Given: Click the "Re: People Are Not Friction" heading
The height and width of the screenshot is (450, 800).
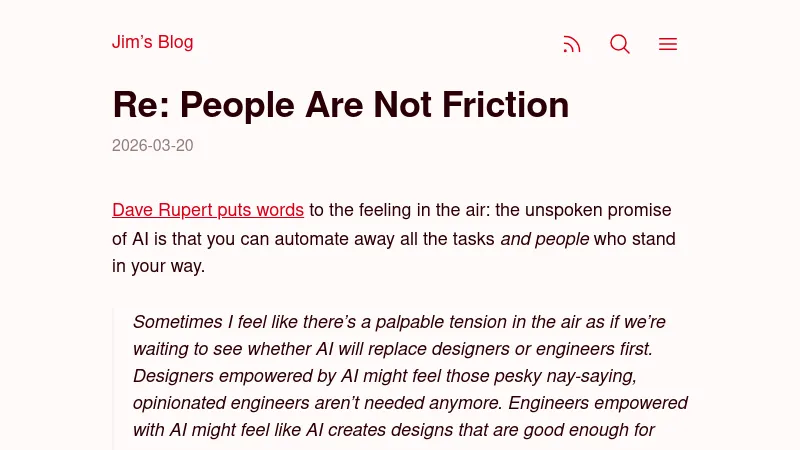Looking at the screenshot, I should (x=340, y=104).
